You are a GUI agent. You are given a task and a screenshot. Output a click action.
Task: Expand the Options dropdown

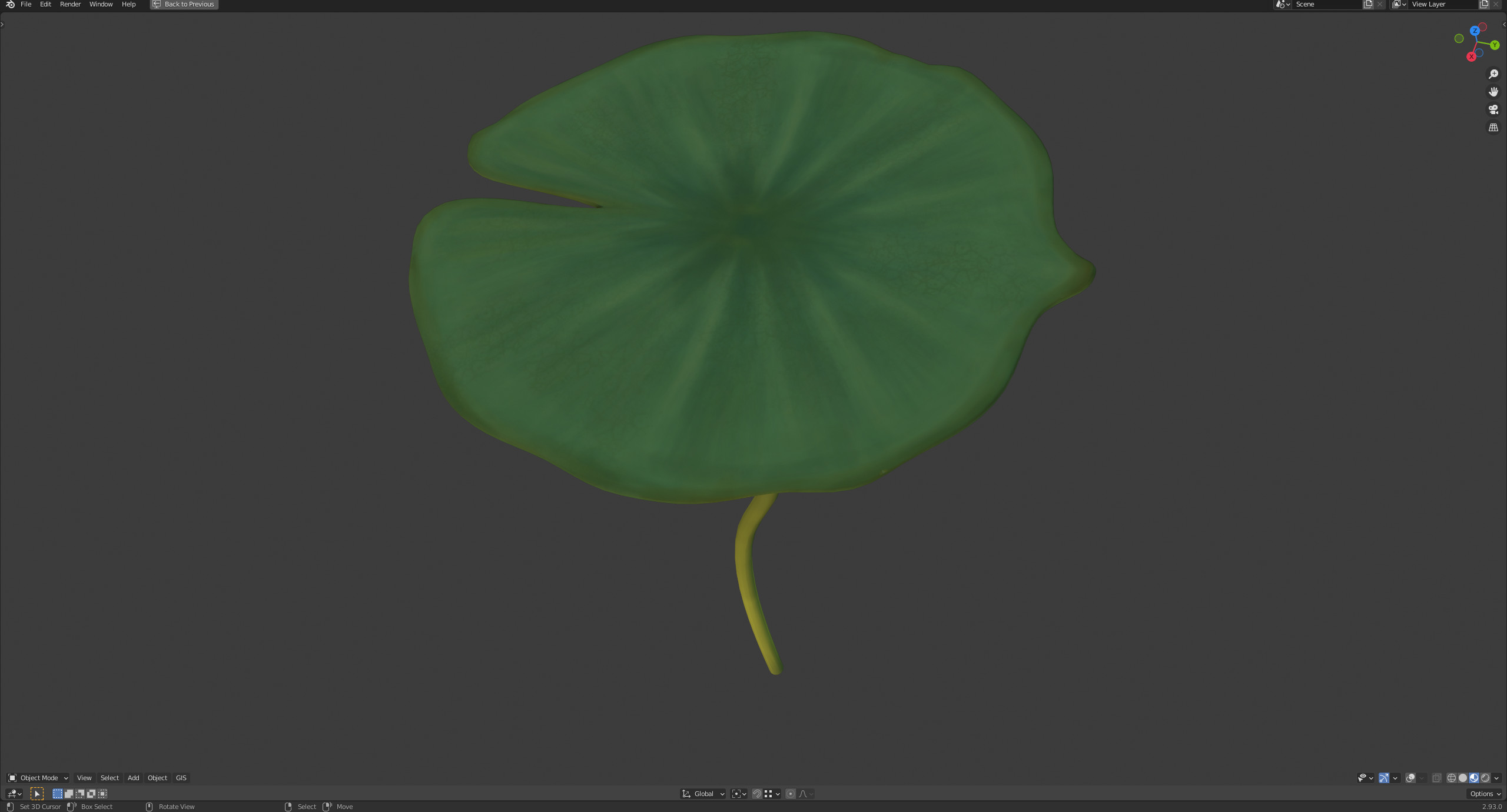1485,794
